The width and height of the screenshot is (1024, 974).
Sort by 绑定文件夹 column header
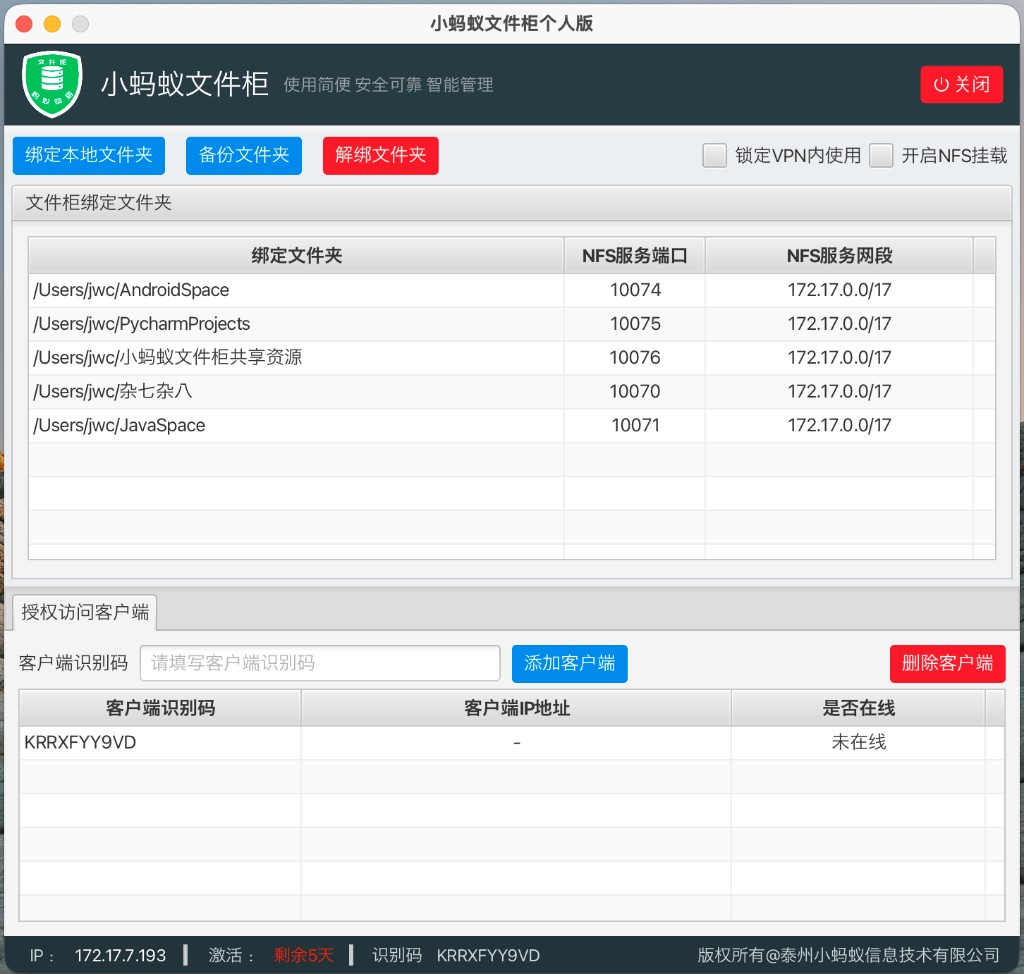296,255
